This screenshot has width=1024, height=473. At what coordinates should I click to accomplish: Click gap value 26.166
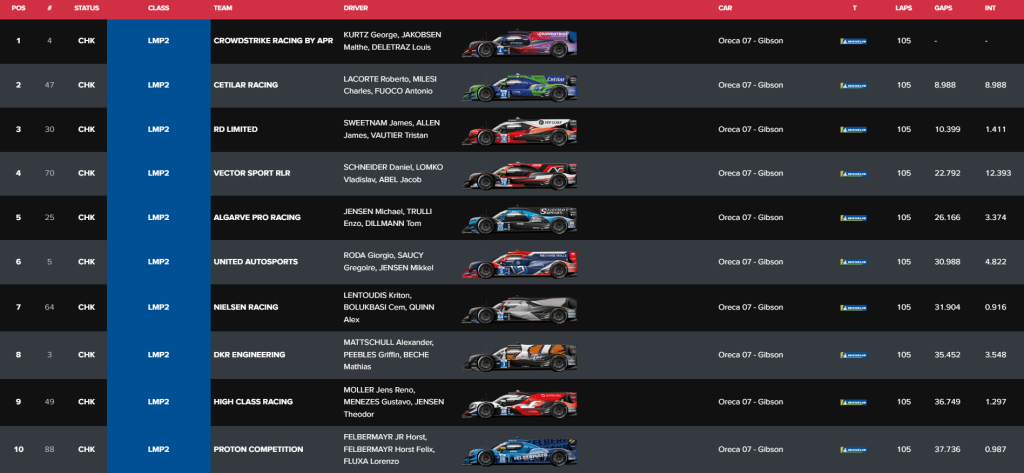948,218
